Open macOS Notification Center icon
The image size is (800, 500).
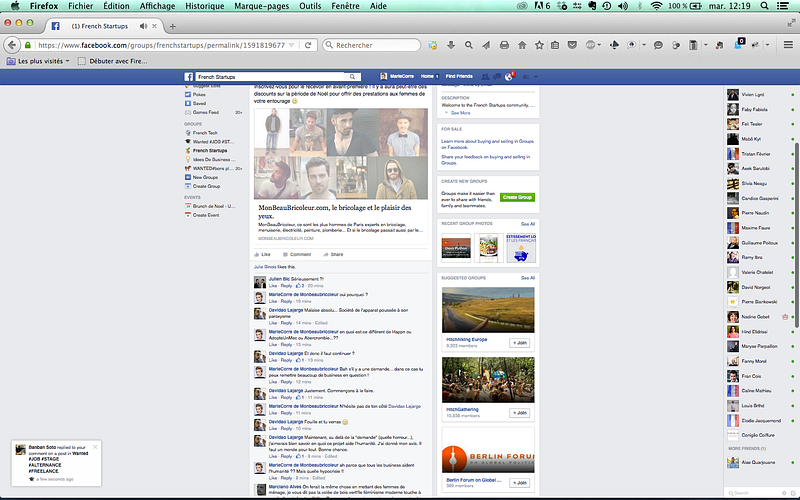point(782,6)
